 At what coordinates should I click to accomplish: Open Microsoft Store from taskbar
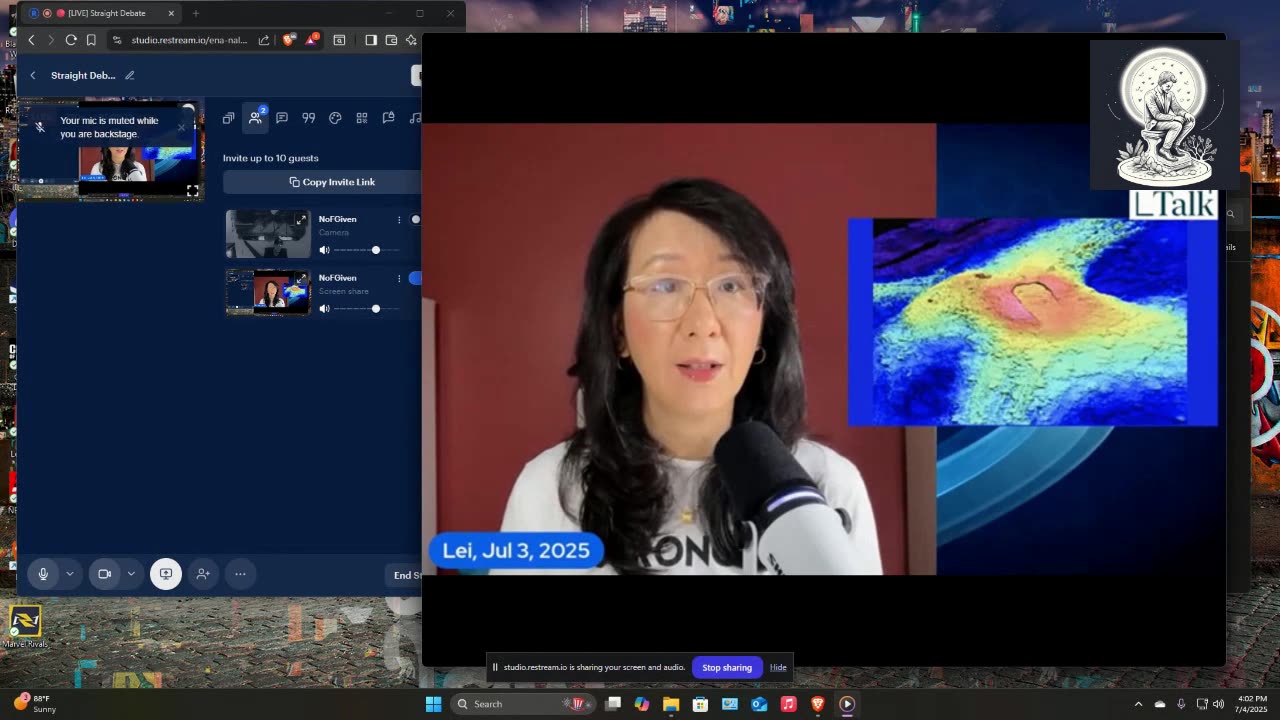700,704
